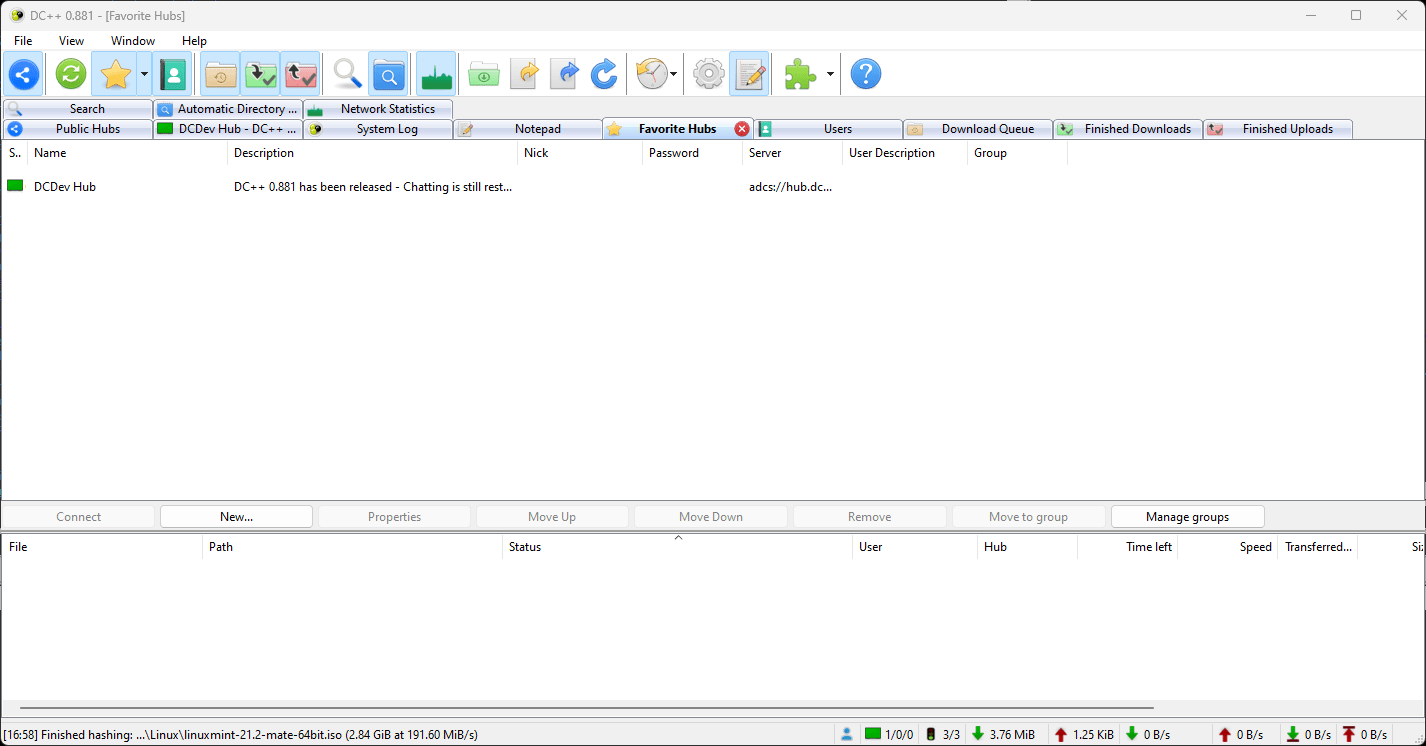Click the DCDev Hub green status icon
This screenshot has width=1426, height=746.
click(15, 186)
